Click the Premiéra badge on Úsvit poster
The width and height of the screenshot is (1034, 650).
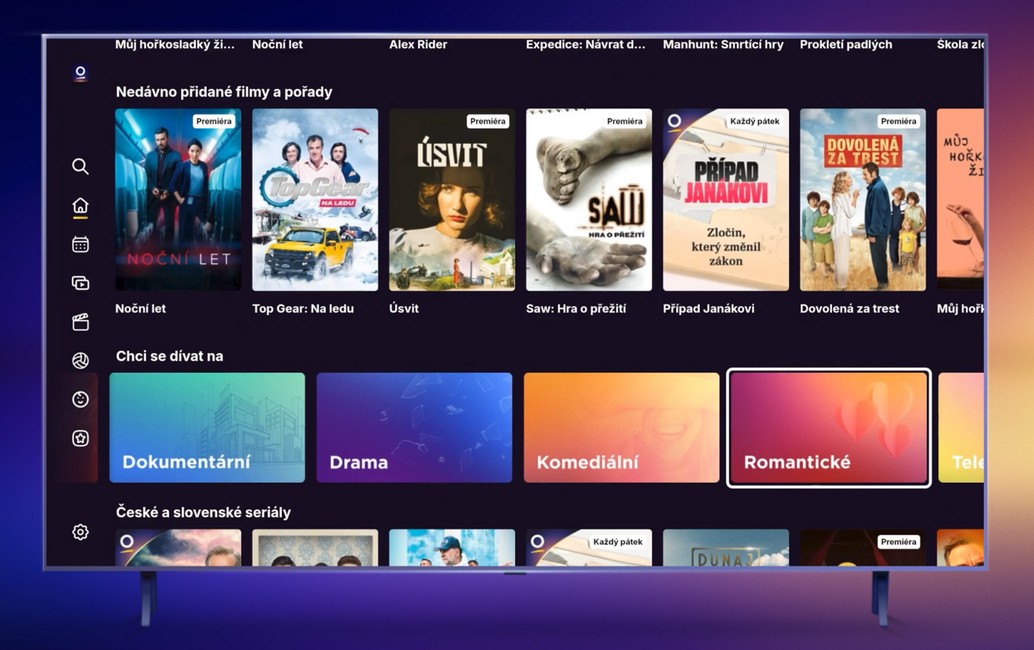pyautogui.click(x=488, y=121)
